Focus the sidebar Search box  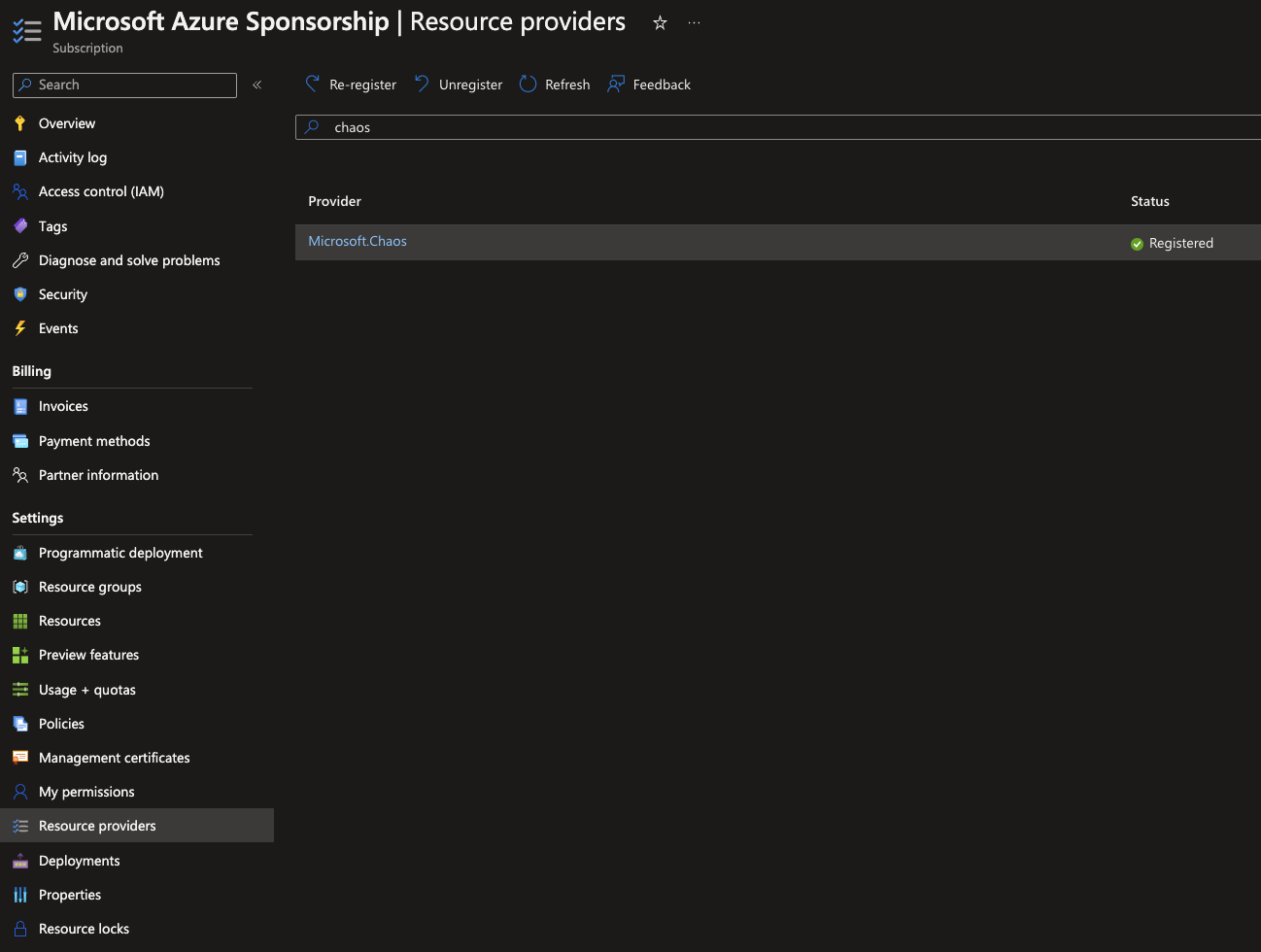pos(124,85)
